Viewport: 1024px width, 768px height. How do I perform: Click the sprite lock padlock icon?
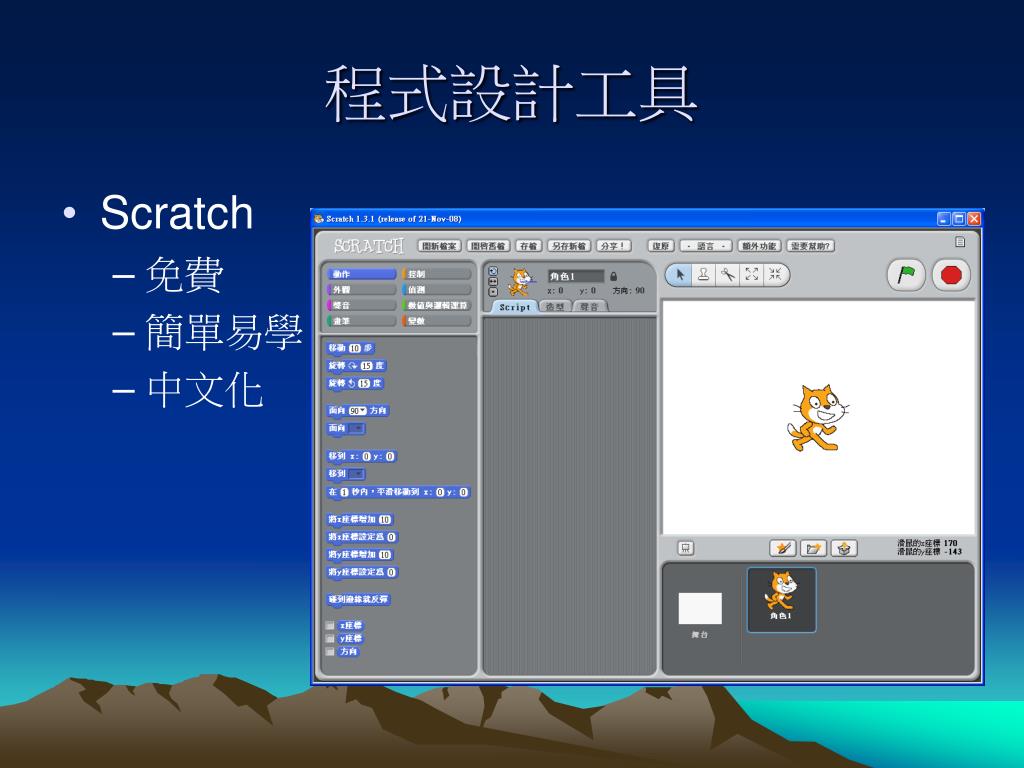[x=613, y=276]
